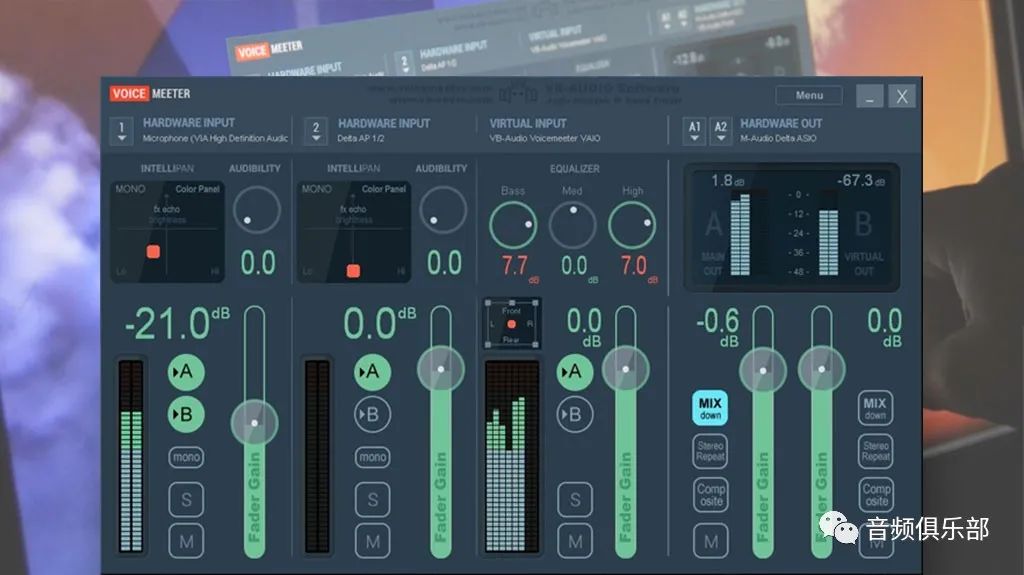Expand hardware input 2 device selector

tap(316, 131)
